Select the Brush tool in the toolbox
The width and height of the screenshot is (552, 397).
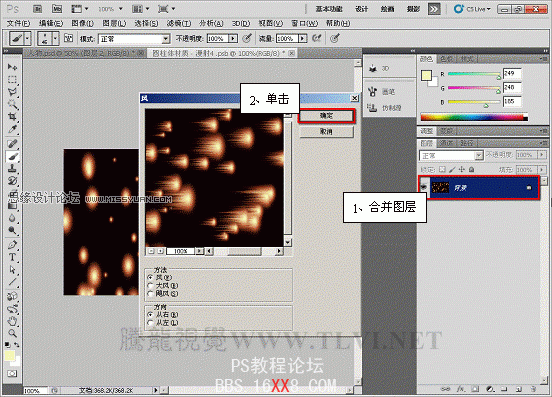(x=12, y=156)
